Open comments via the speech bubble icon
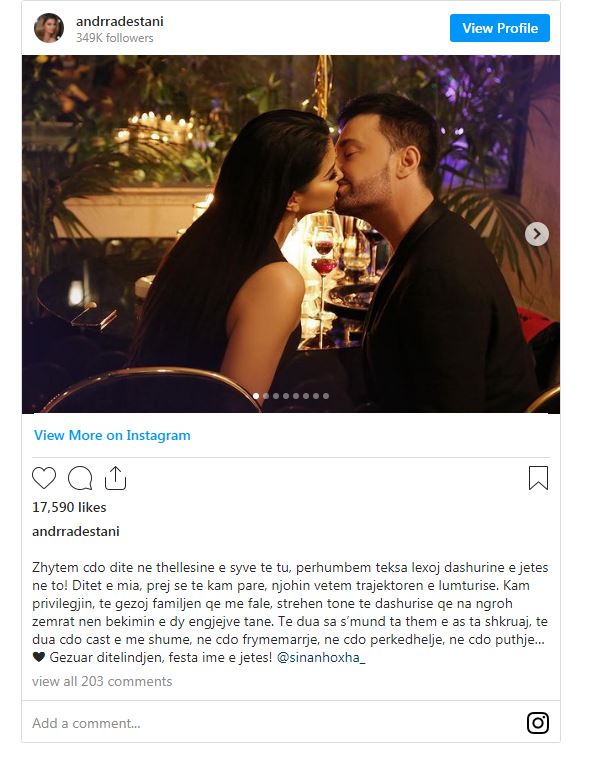 click(x=80, y=478)
